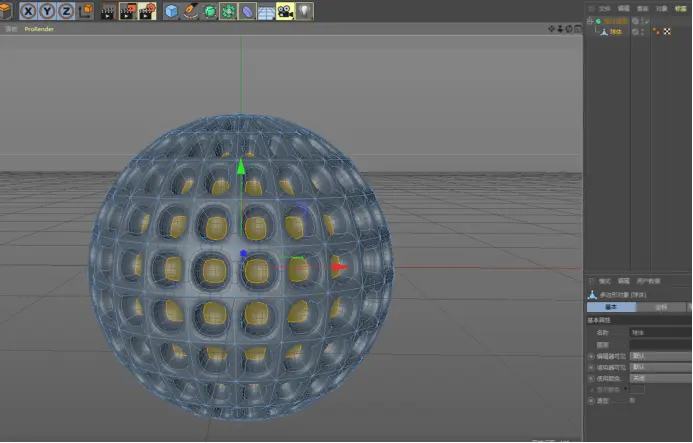
Task: Toggle the Y axis lock
Action: pyautogui.click(x=48, y=11)
